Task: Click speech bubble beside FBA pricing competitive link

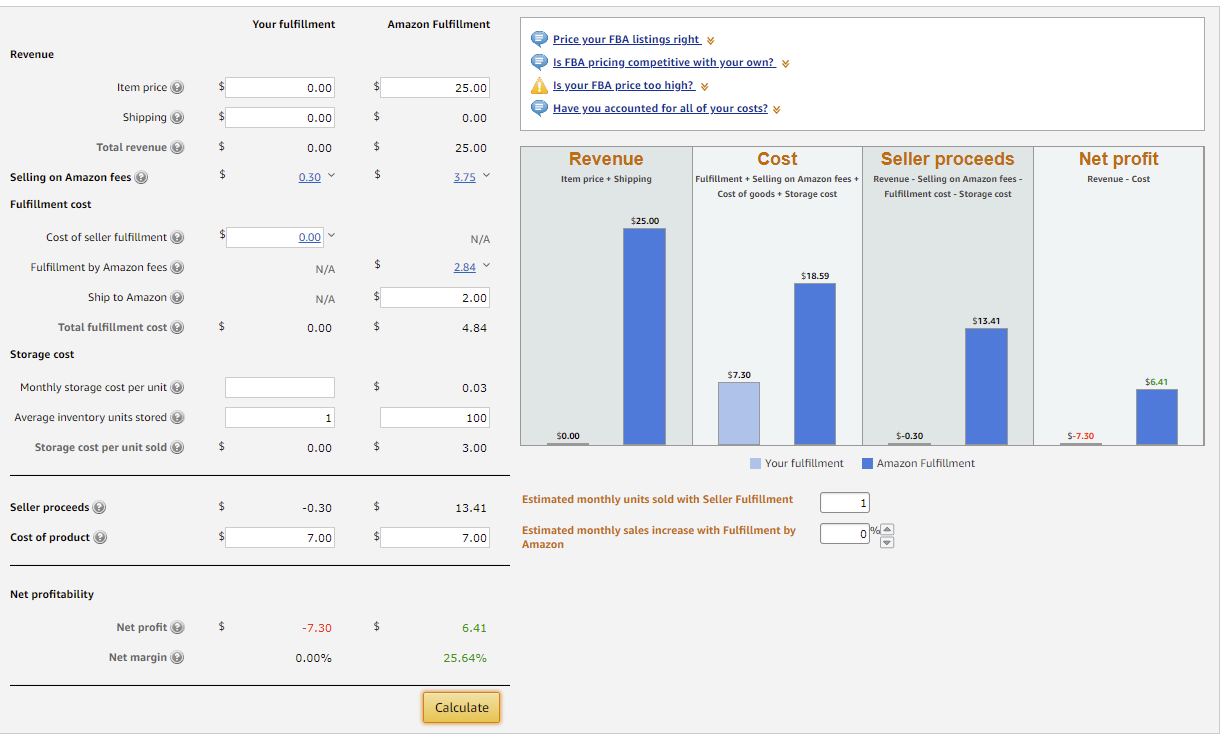Action: coord(539,62)
